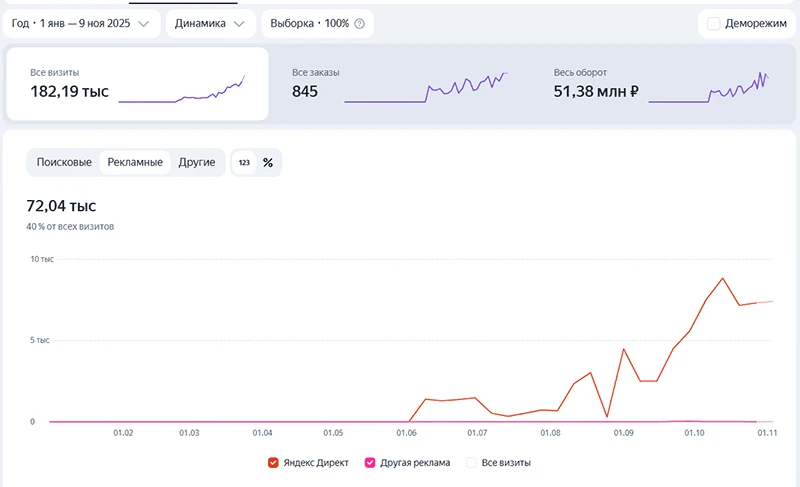Check Все визиты in chart legend

pyautogui.click(x=471, y=463)
